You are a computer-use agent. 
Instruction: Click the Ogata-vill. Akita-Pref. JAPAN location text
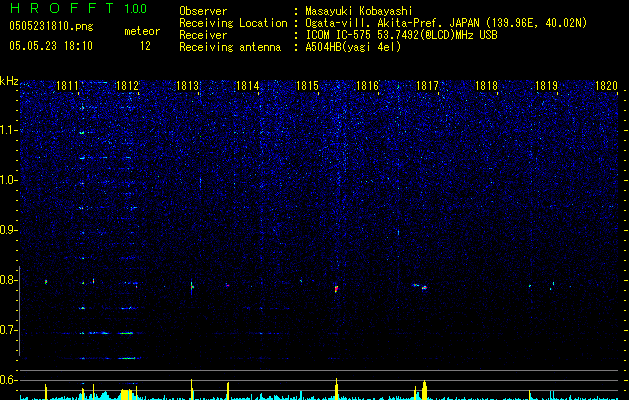tap(446, 23)
